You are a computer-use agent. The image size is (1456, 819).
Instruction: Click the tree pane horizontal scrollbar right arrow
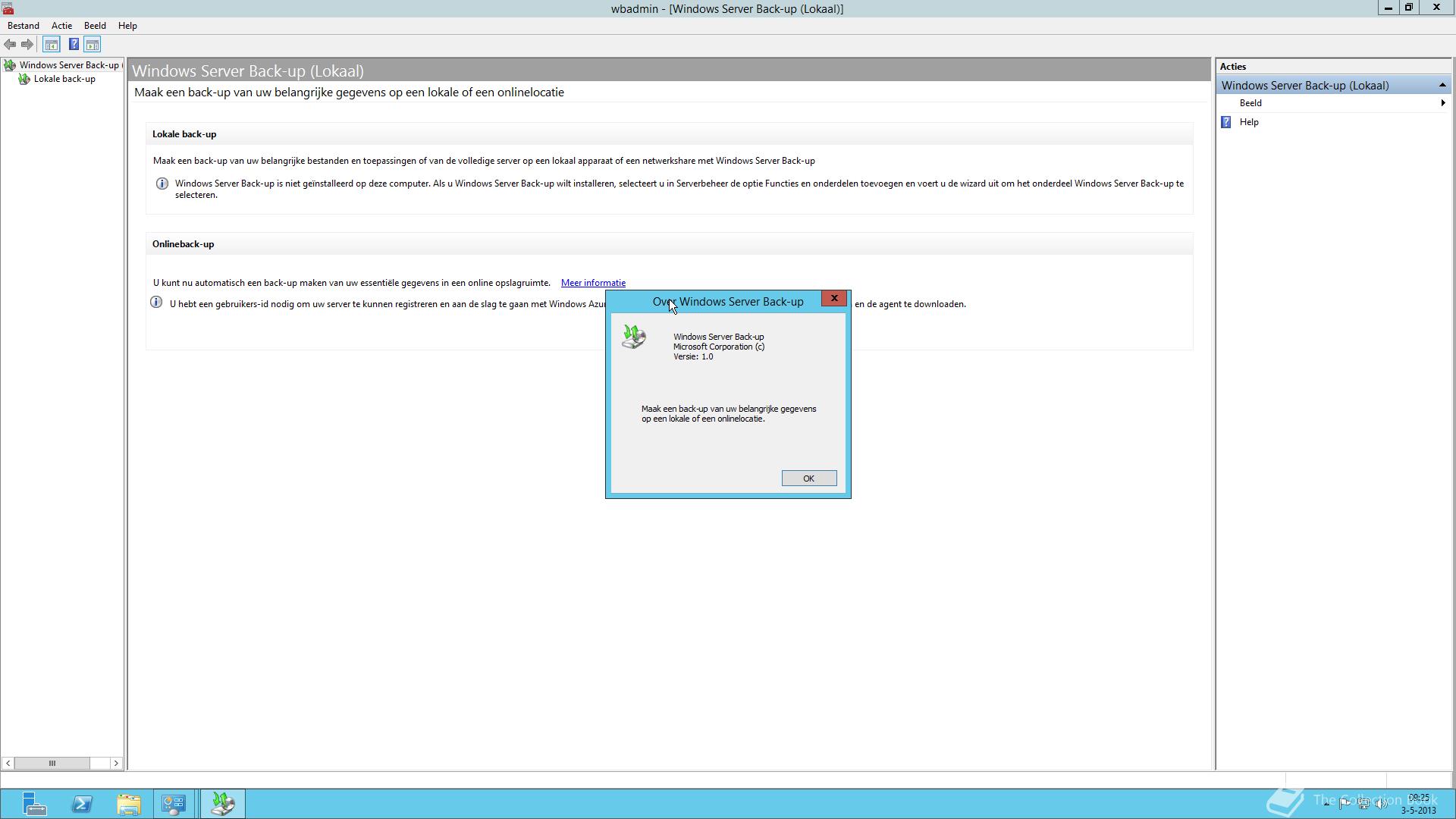pos(116,763)
